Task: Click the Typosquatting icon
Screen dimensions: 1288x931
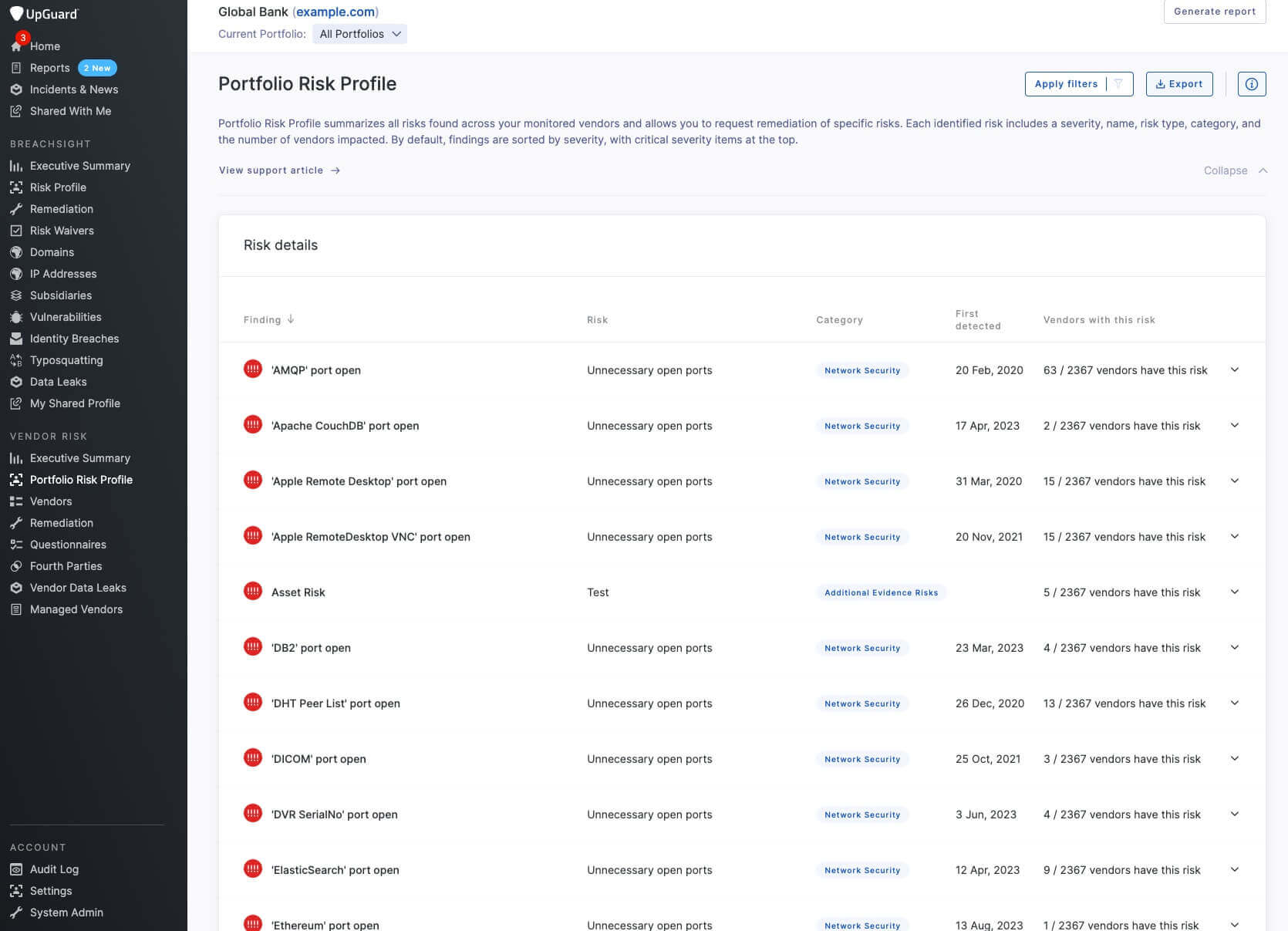Action: (16, 360)
